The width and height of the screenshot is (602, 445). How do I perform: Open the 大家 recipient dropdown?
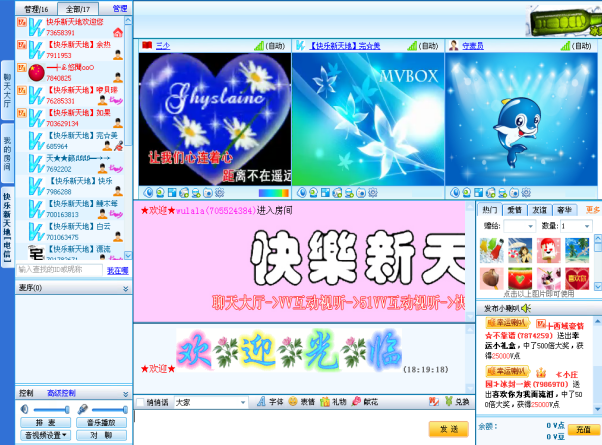click(x=210, y=402)
